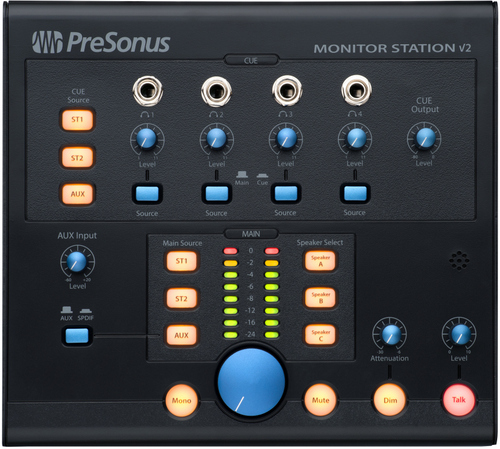The width and height of the screenshot is (500, 449).
Task: Choose Speaker A output
Action: coord(320,261)
